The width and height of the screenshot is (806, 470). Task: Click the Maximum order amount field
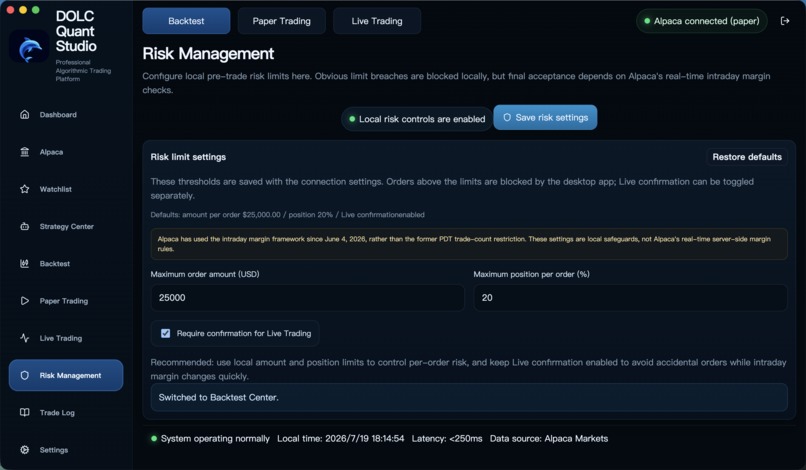pos(307,298)
